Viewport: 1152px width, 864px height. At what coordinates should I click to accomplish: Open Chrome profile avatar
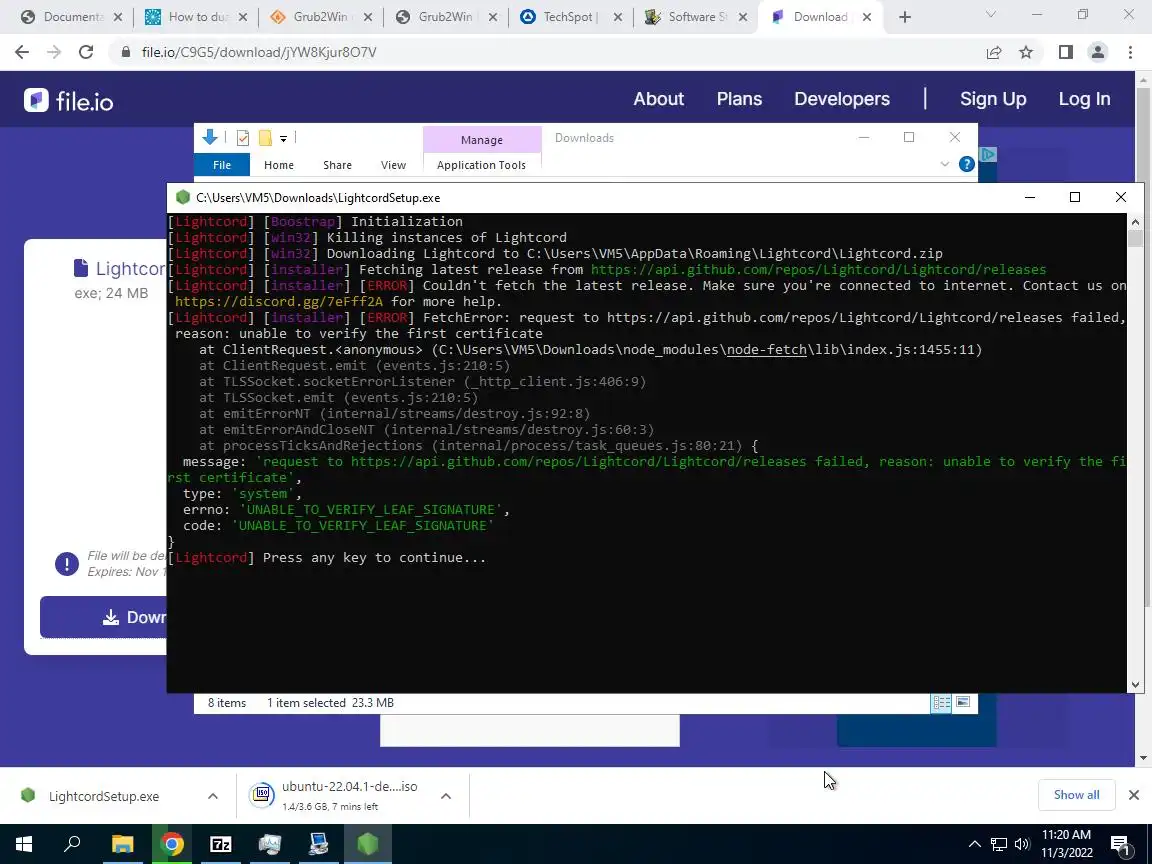pos(1098,52)
